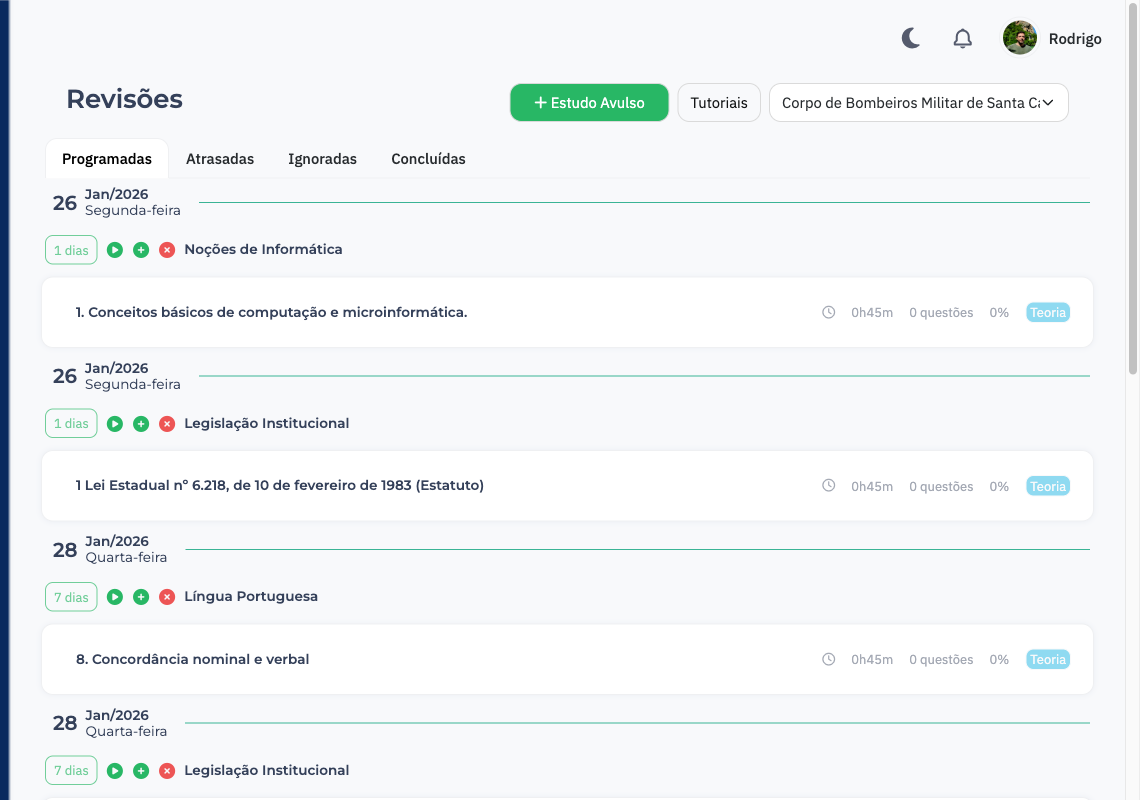
Task: Cancel the first Legislação Institucional review
Action: (167, 424)
